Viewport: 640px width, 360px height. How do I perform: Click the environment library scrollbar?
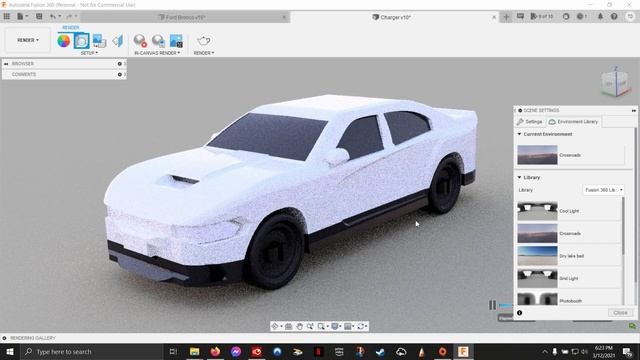623,226
